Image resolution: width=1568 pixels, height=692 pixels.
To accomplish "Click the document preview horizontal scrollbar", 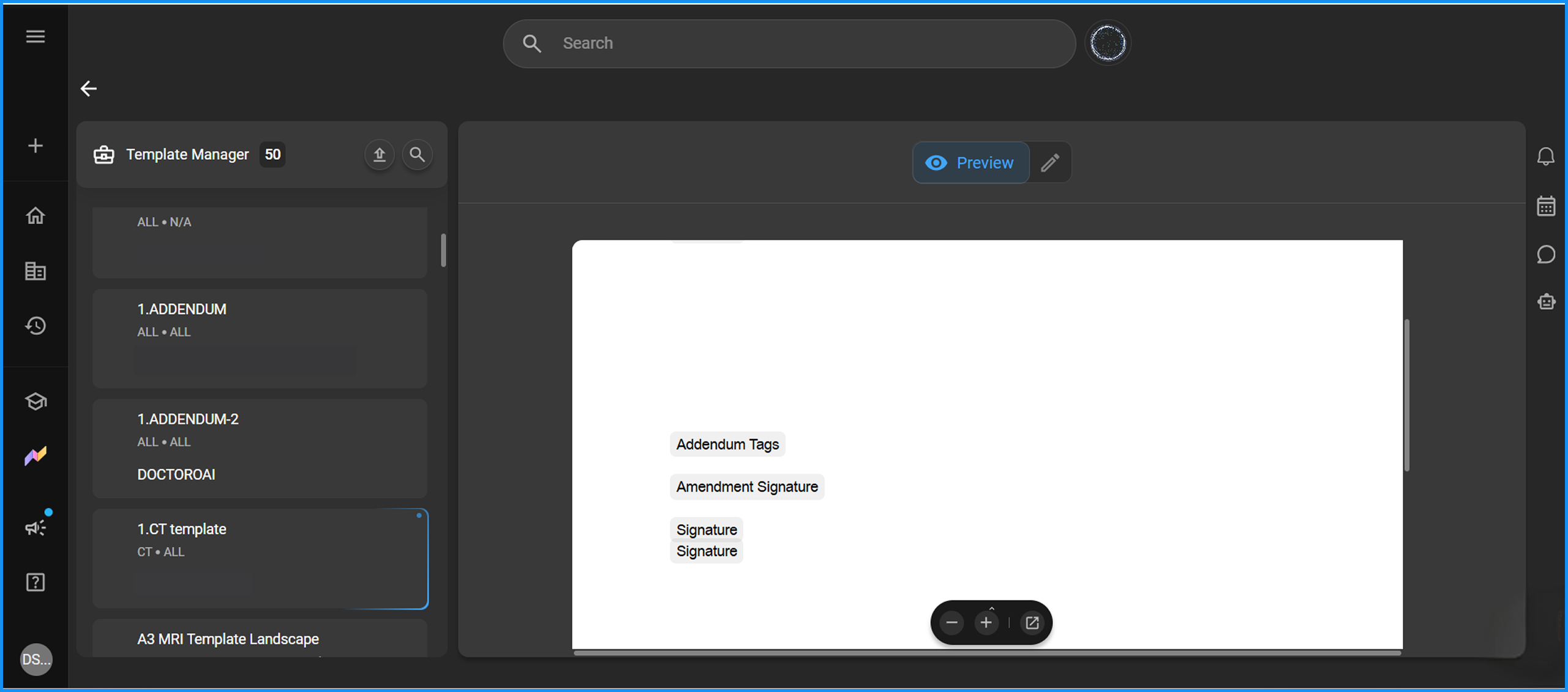I will click(987, 653).
